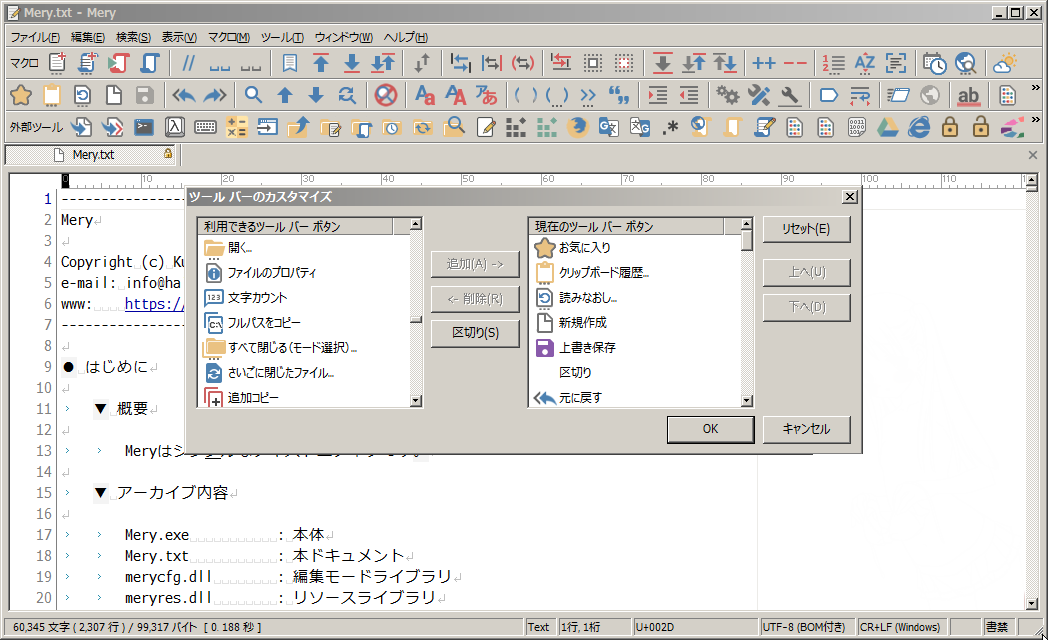Viewport: 1048px width, 640px height.
Task: Select ファイルのプロパティ in the available buttons list
Action: (x=271, y=272)
